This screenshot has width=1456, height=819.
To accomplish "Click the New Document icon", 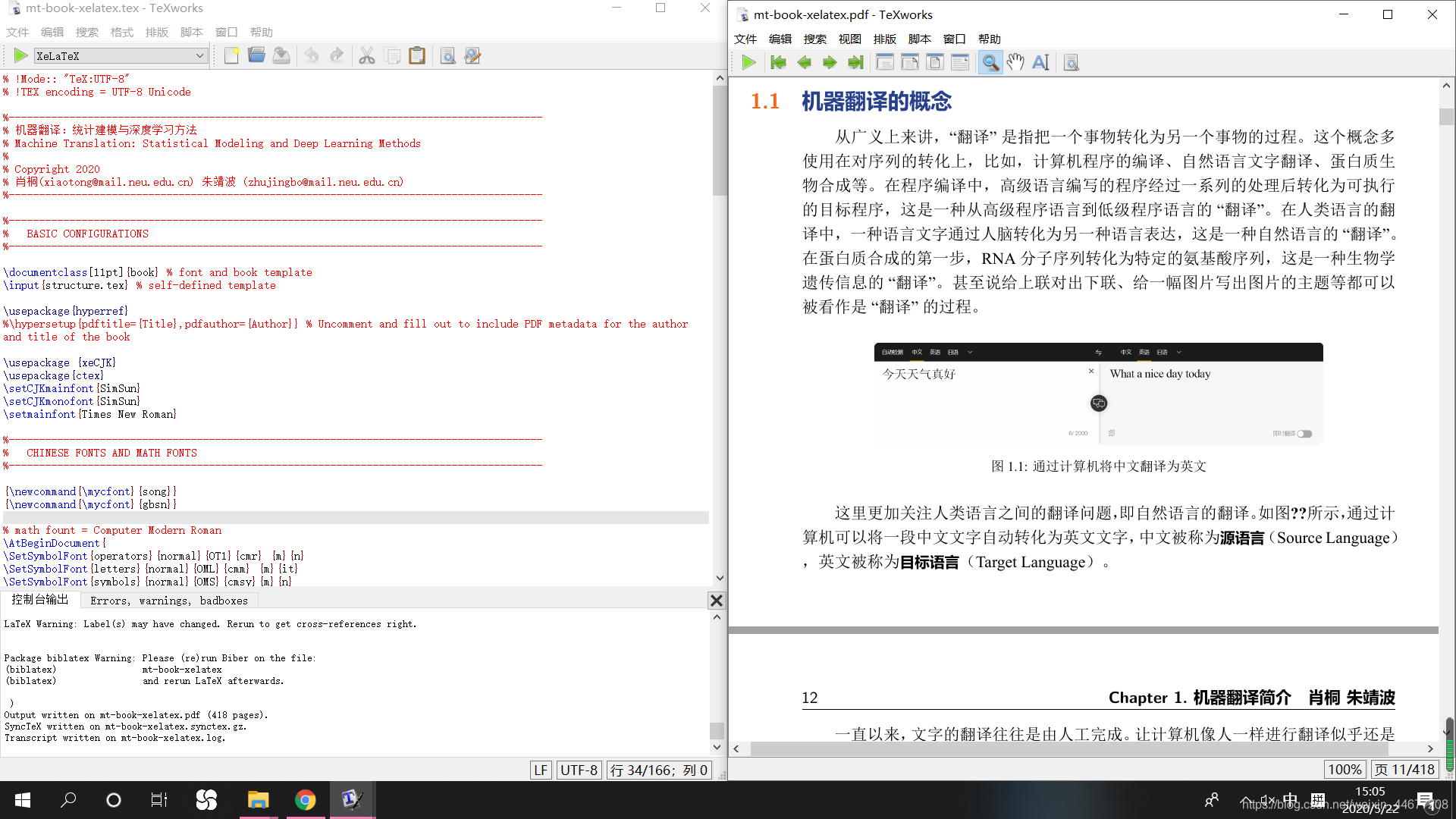I will coord(231,56).
